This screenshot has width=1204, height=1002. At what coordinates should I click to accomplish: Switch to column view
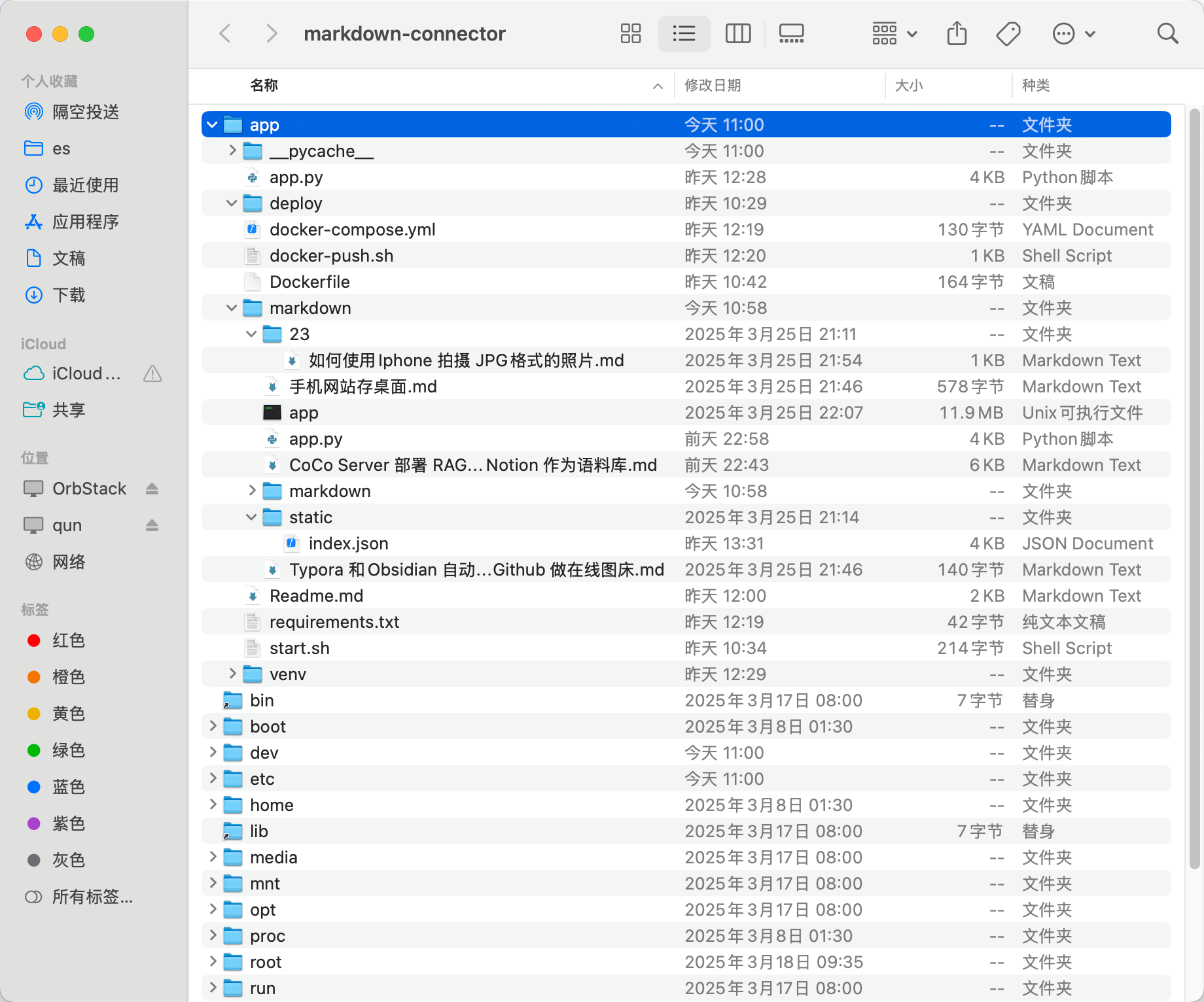click(738, 33)
